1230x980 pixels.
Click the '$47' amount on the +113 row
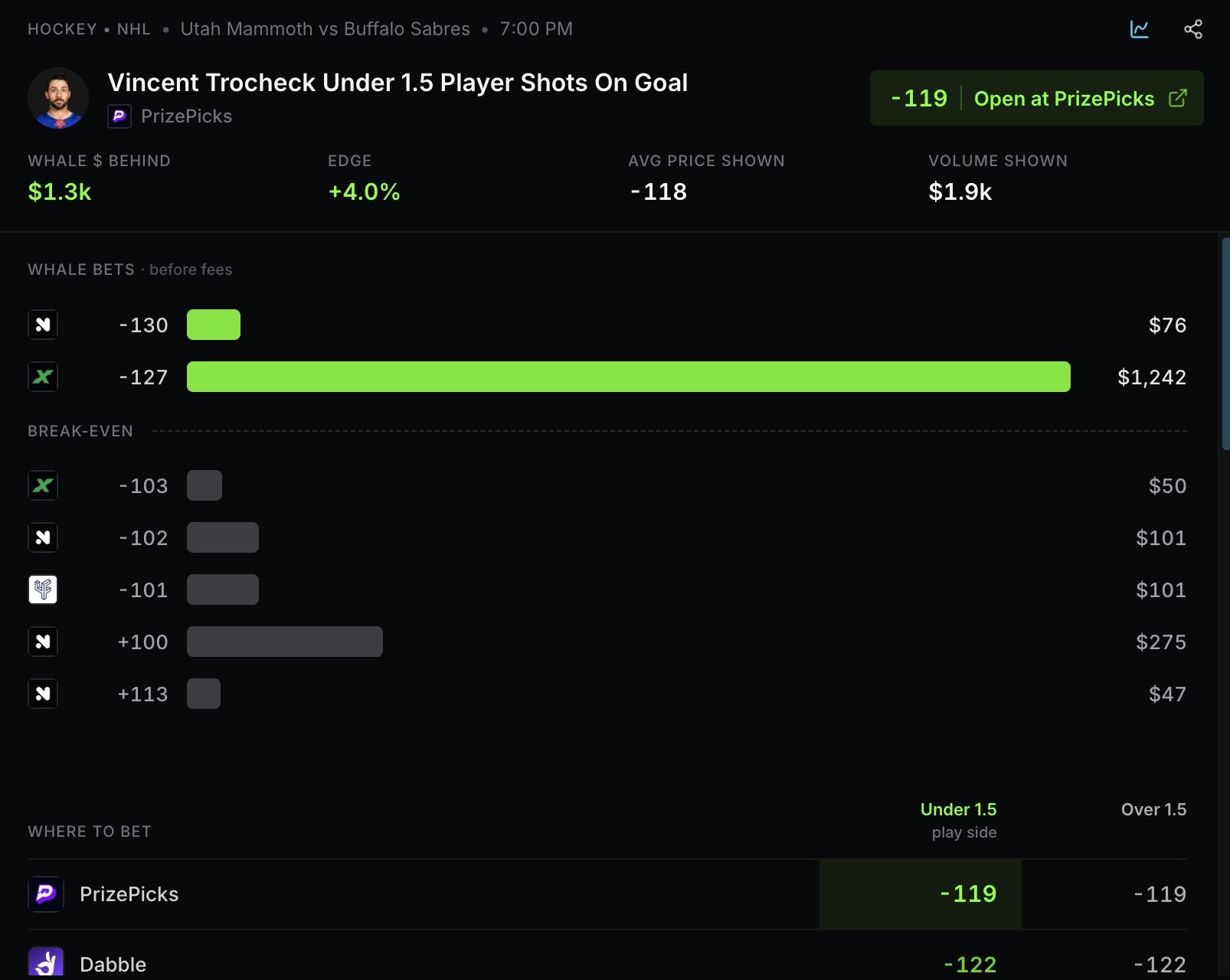[1167, 694]
